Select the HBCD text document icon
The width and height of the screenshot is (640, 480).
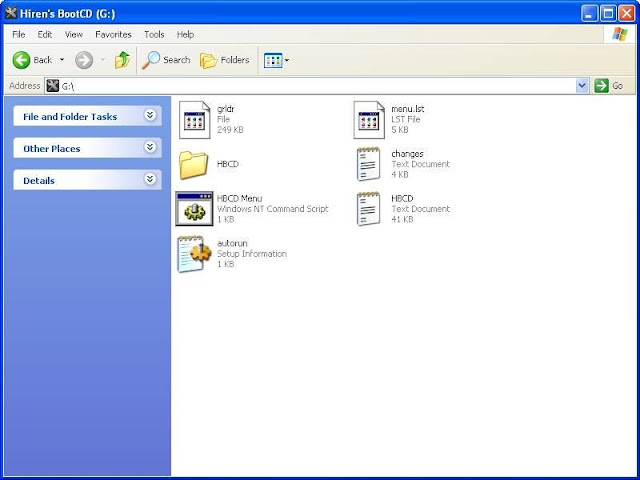[368, 209]
